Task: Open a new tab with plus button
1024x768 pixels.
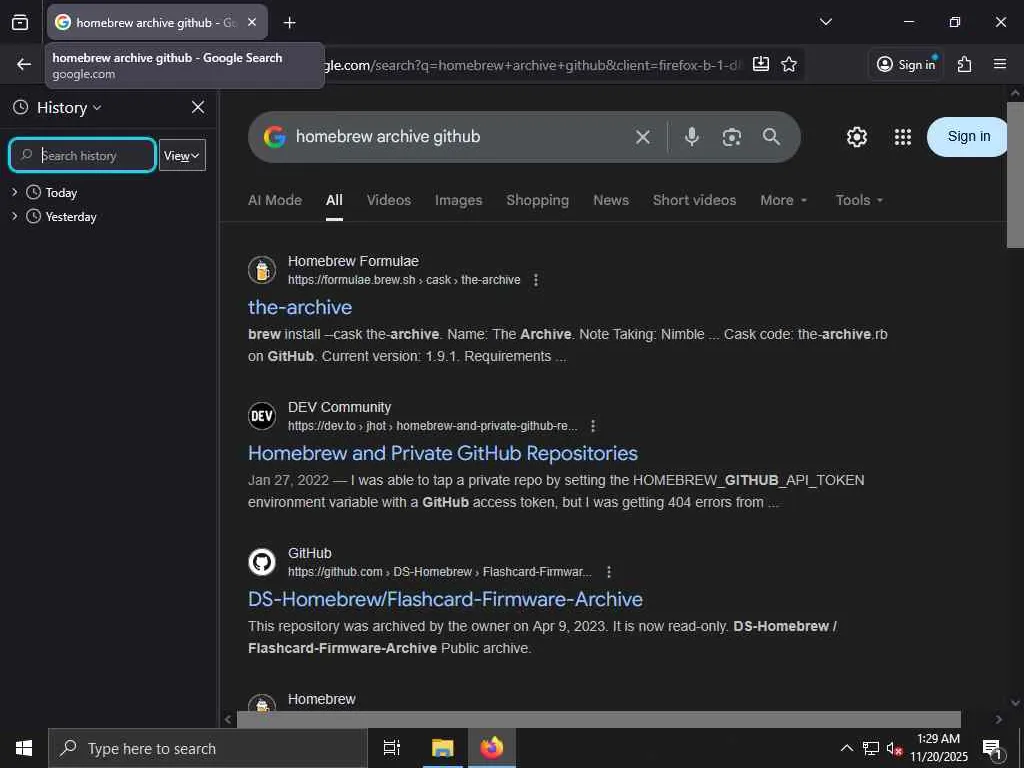Action: [x=289, y=23]
